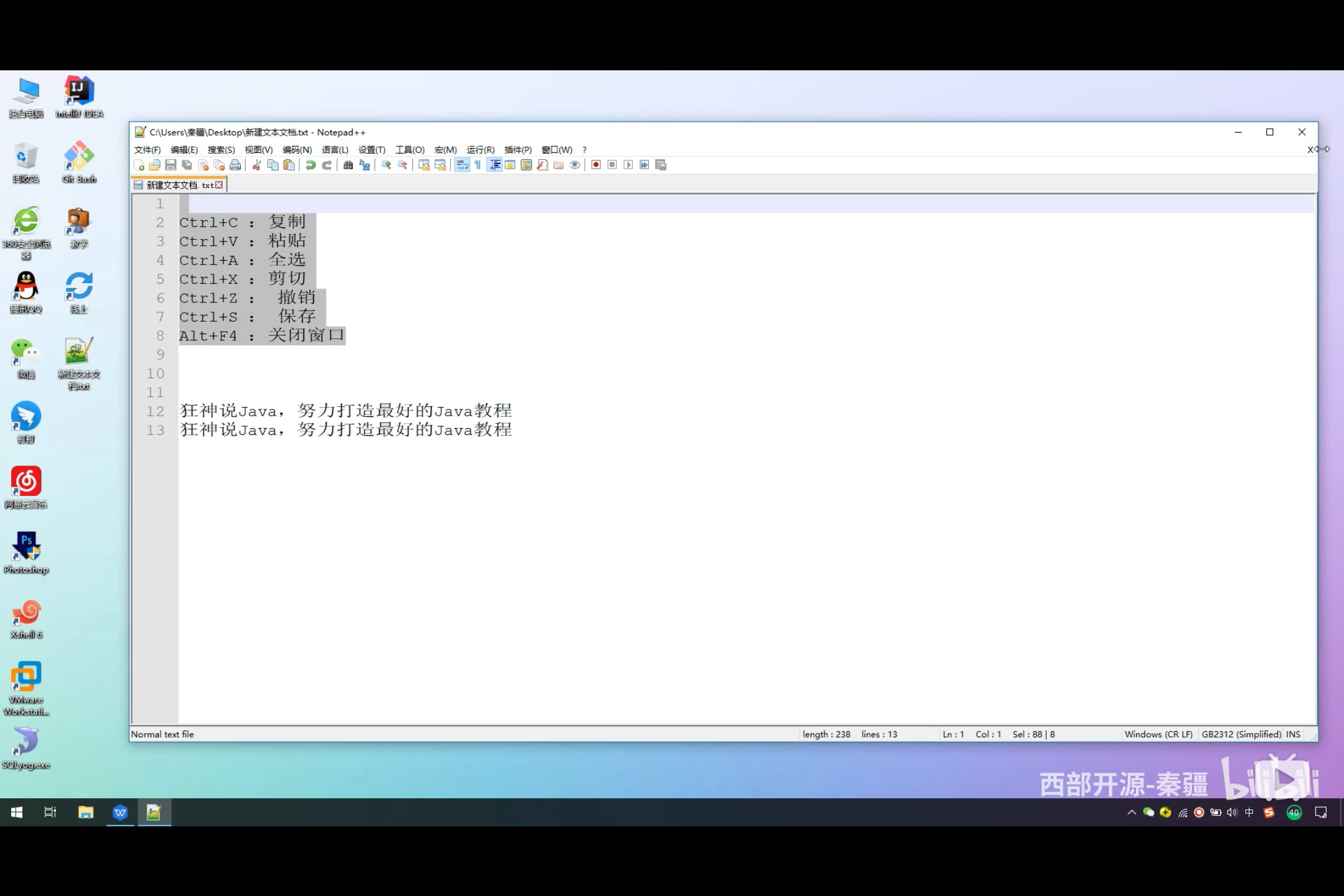Click the Paste clipboard icon
The height and width of the screenshot is (896, 1344).
289,165
